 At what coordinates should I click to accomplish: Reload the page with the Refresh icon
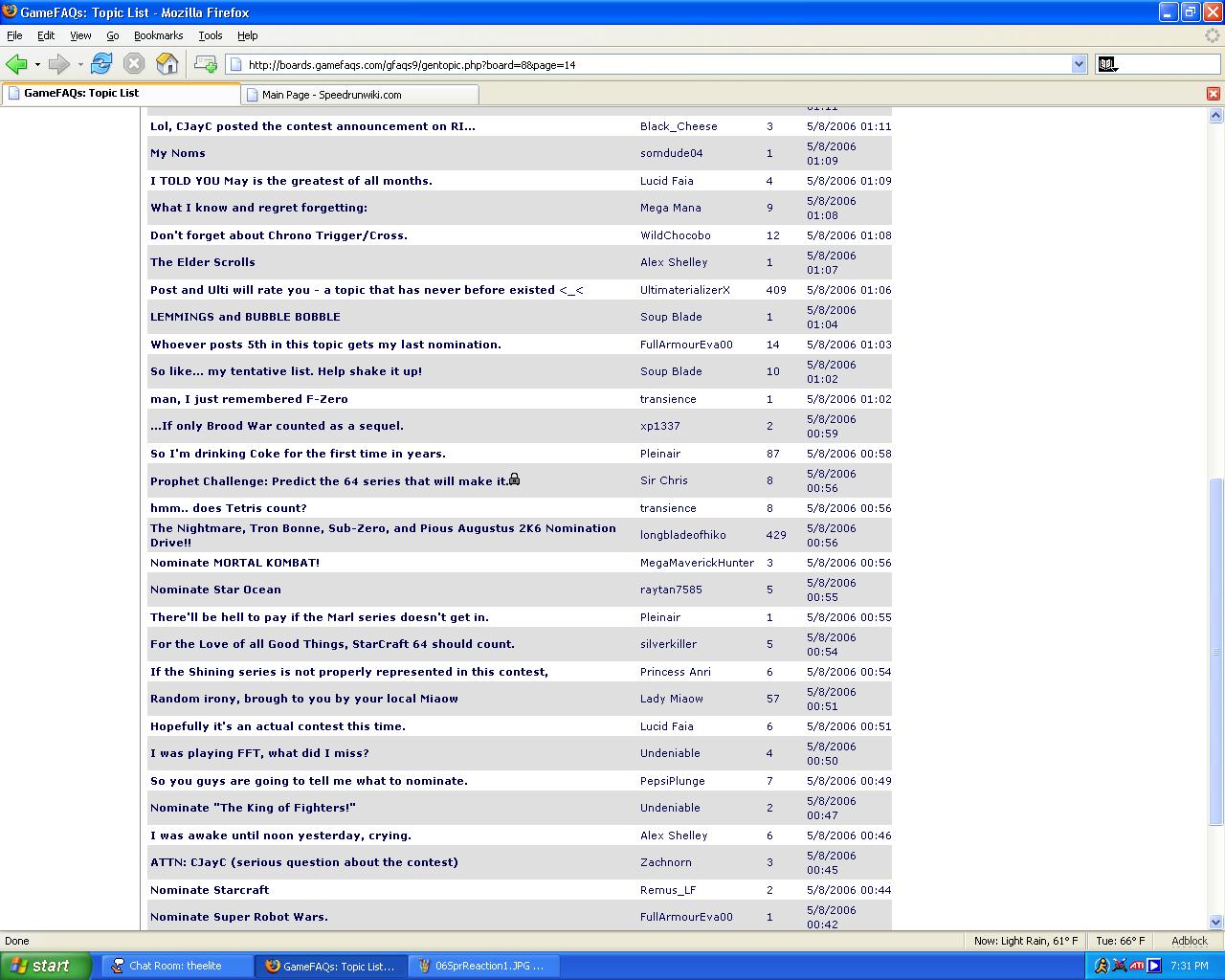101,64
